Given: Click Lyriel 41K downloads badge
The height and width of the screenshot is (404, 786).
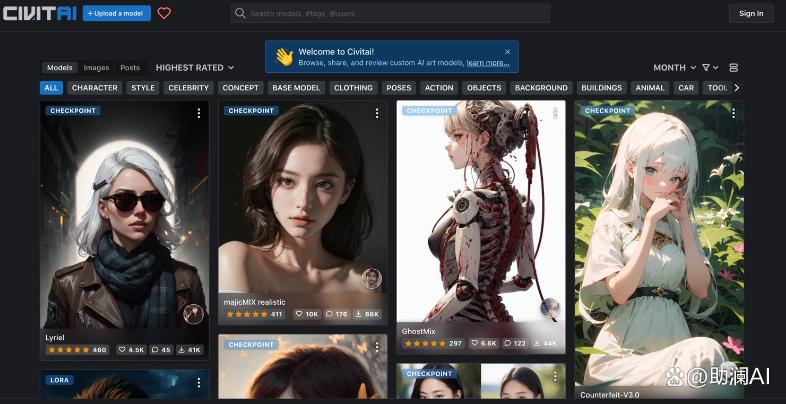Looking at the screenshot, I should point(190,350).
